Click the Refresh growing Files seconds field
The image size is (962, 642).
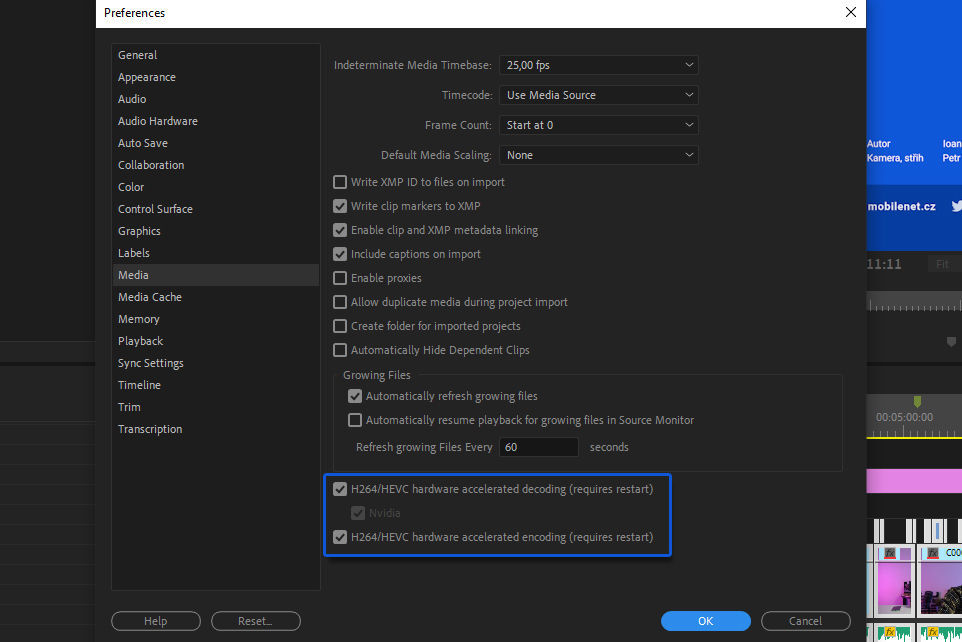pos(539,446)
